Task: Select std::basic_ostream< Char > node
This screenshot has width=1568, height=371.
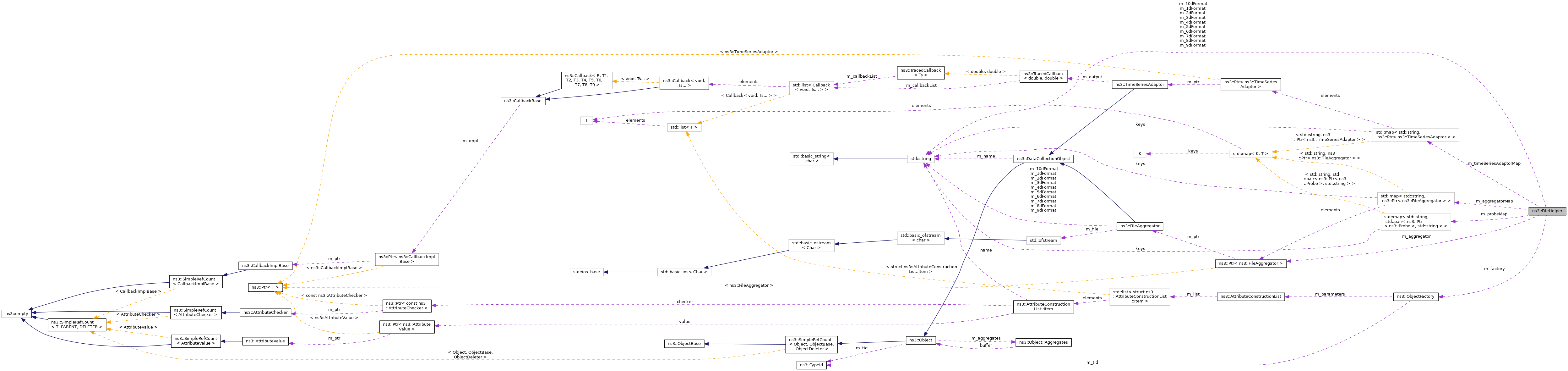Action: [811, 246]
